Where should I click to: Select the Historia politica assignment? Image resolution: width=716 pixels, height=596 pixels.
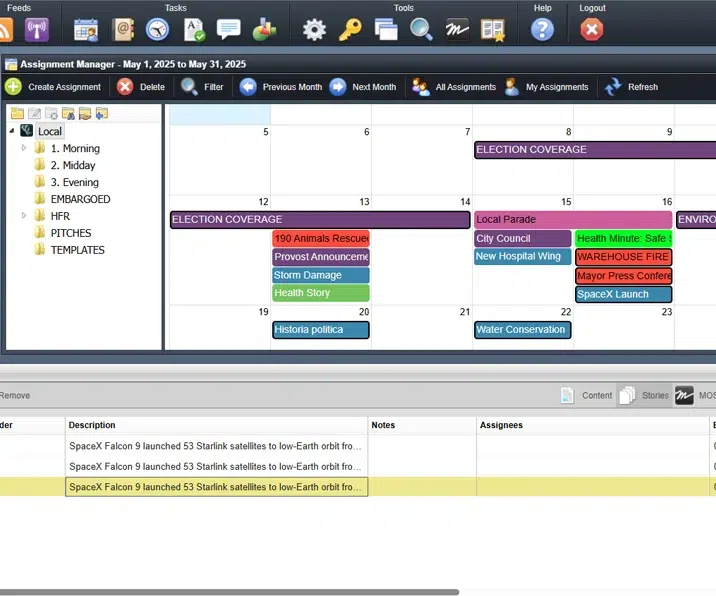coord(321,330)
